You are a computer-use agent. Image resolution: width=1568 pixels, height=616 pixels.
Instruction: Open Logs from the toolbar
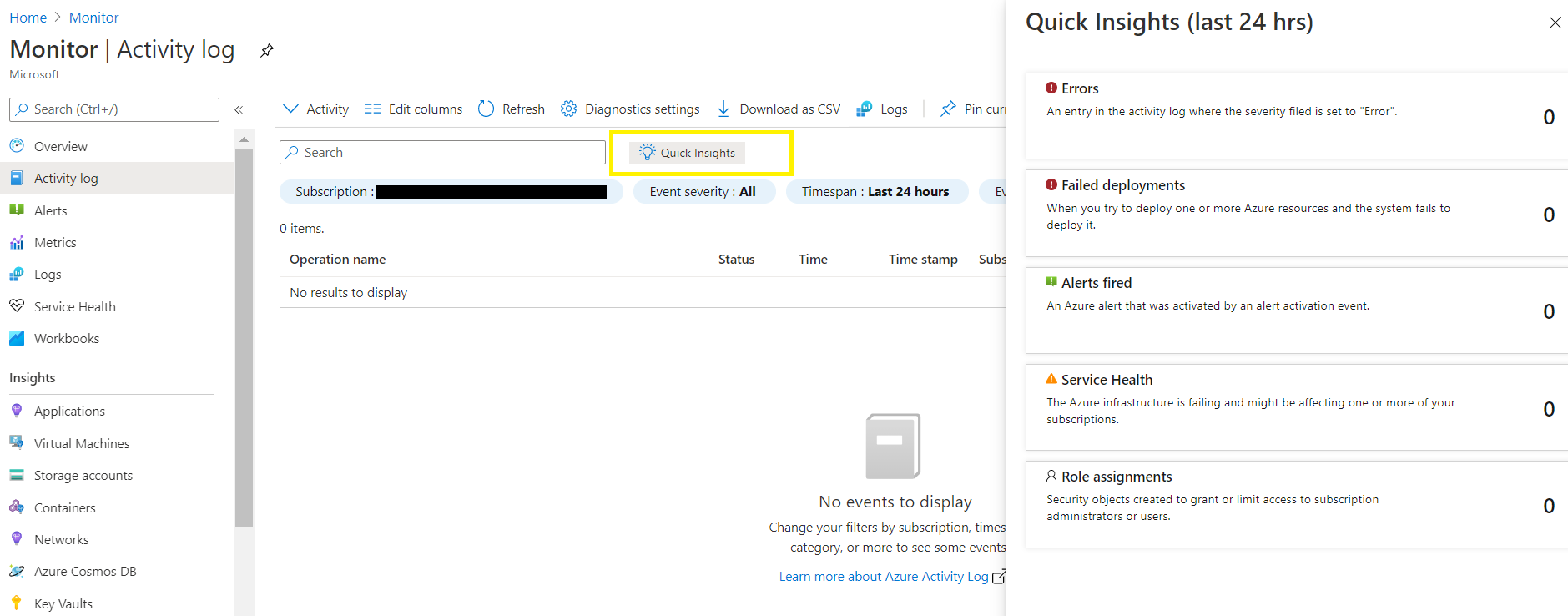(x=882, y=109)
